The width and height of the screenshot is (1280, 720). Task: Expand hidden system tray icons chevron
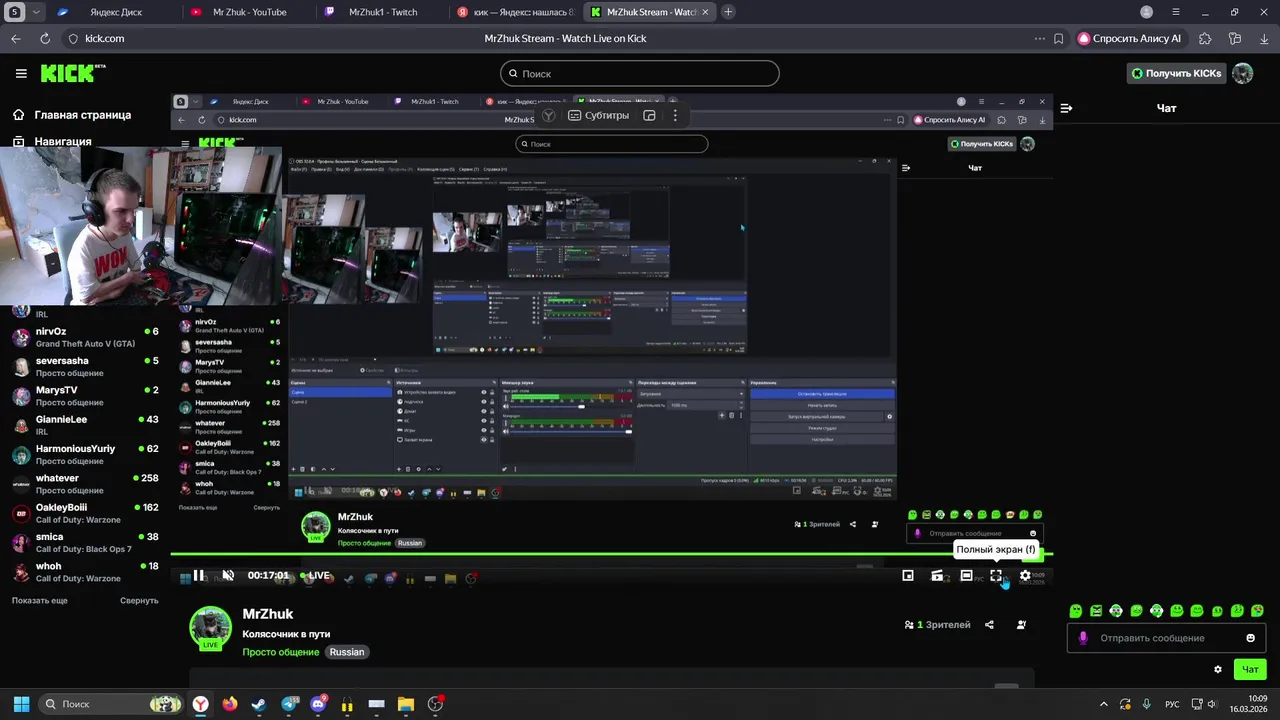pyautogui.click(x=1104, y=704)
